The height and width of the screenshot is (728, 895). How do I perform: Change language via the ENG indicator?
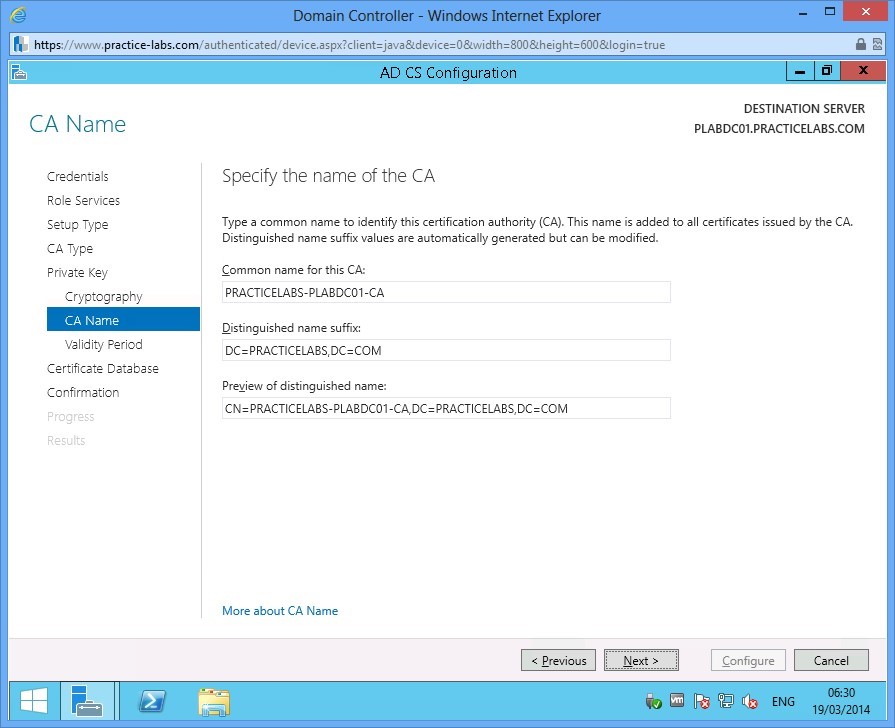coord(783,701)
